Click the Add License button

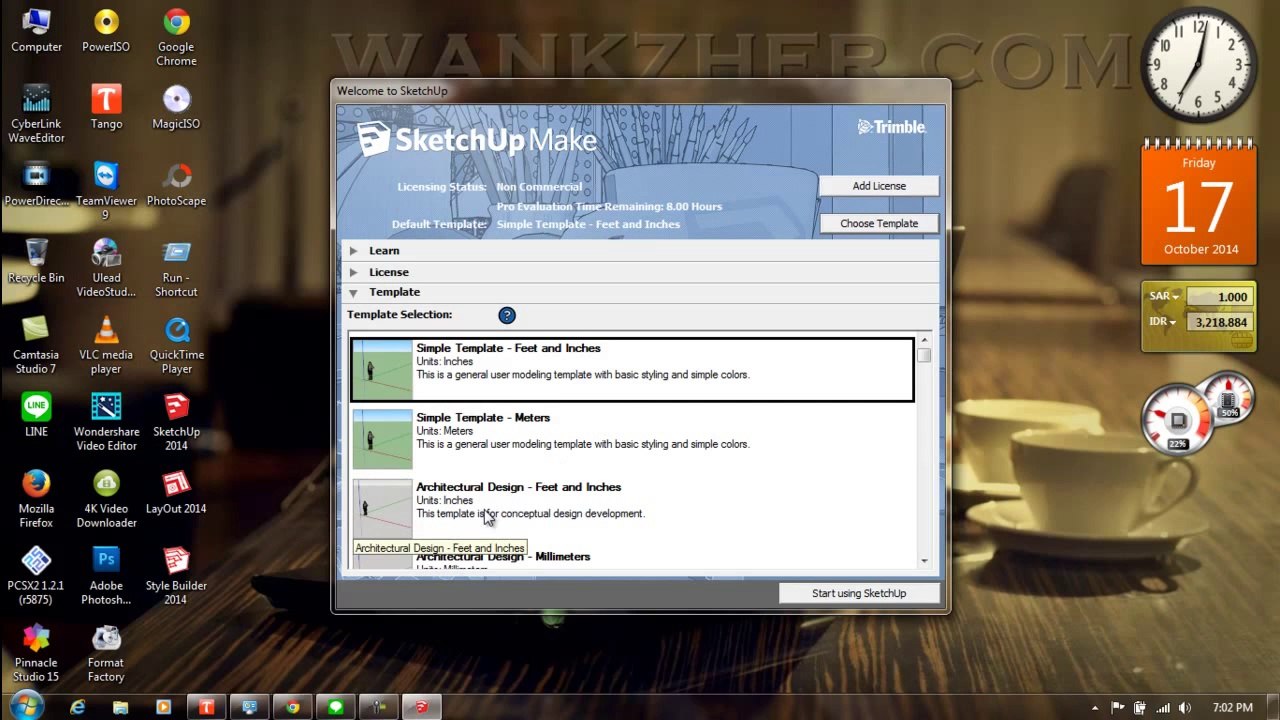[879, 186]
